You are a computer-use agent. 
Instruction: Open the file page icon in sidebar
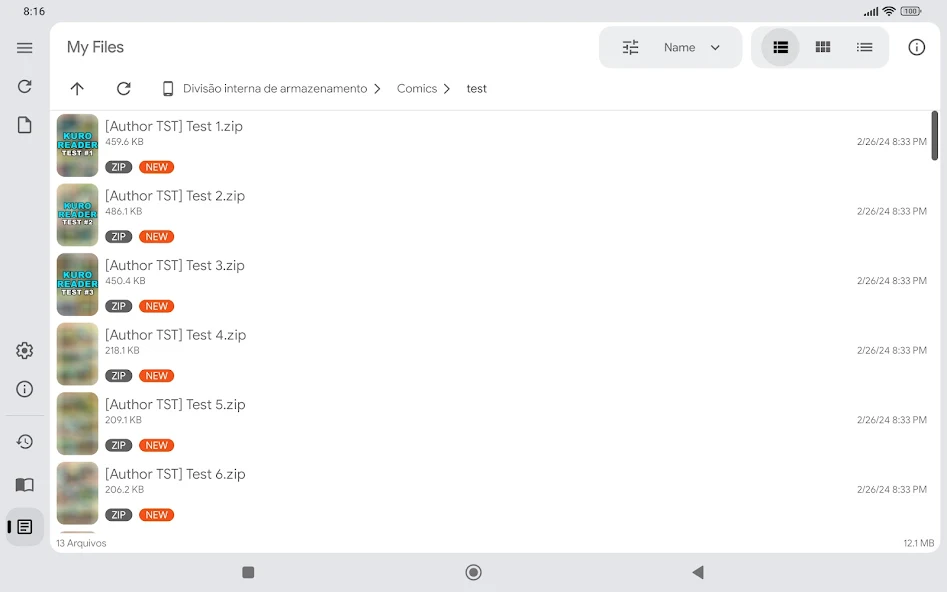coord(24,124)
